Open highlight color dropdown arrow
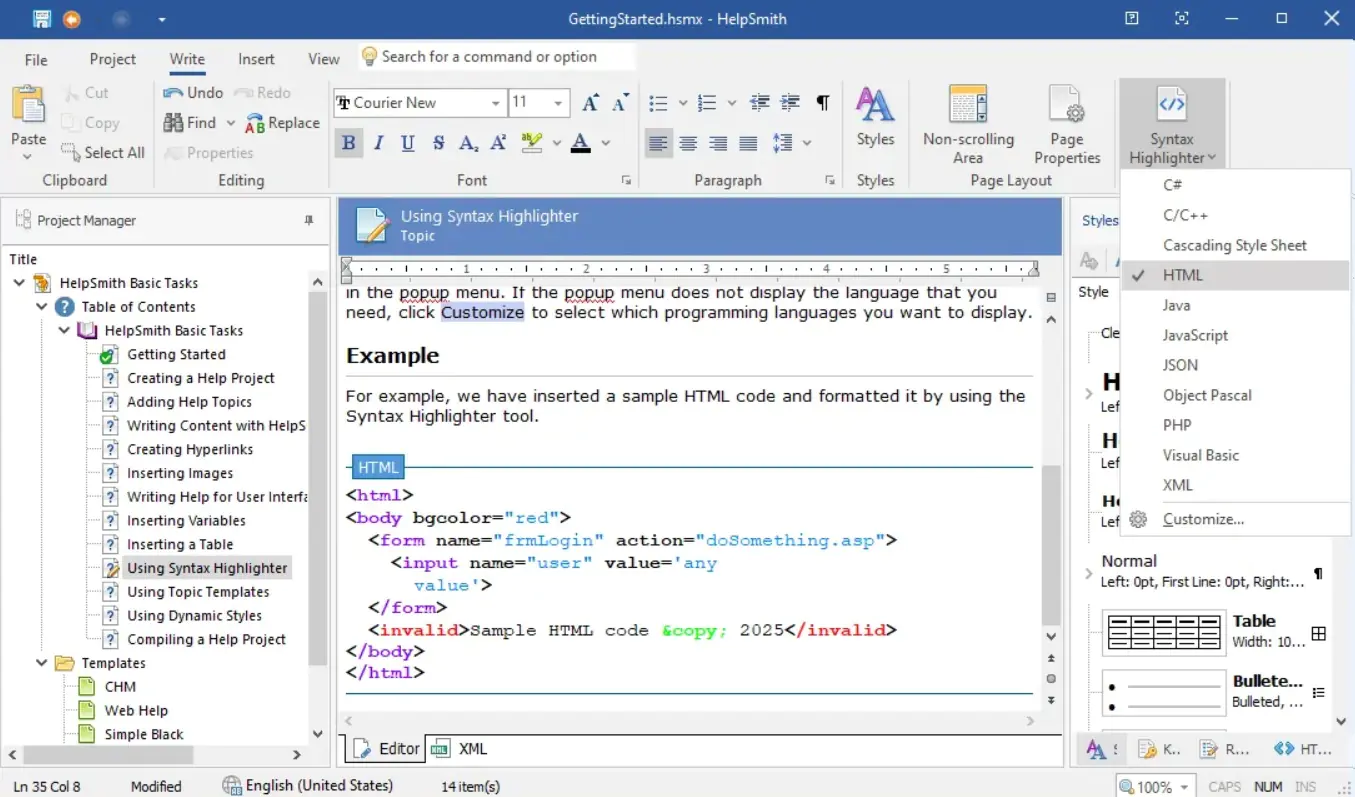 pos(557,143)
